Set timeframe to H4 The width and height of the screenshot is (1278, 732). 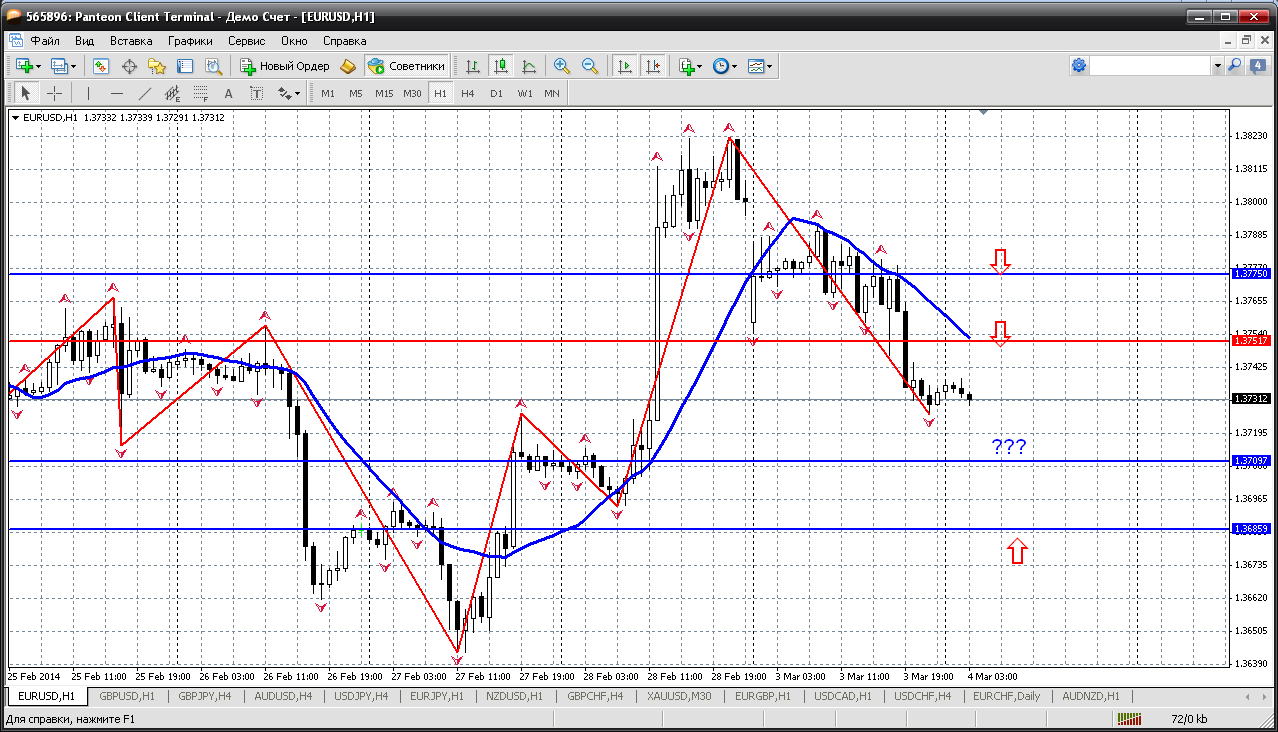click(468, 93)
